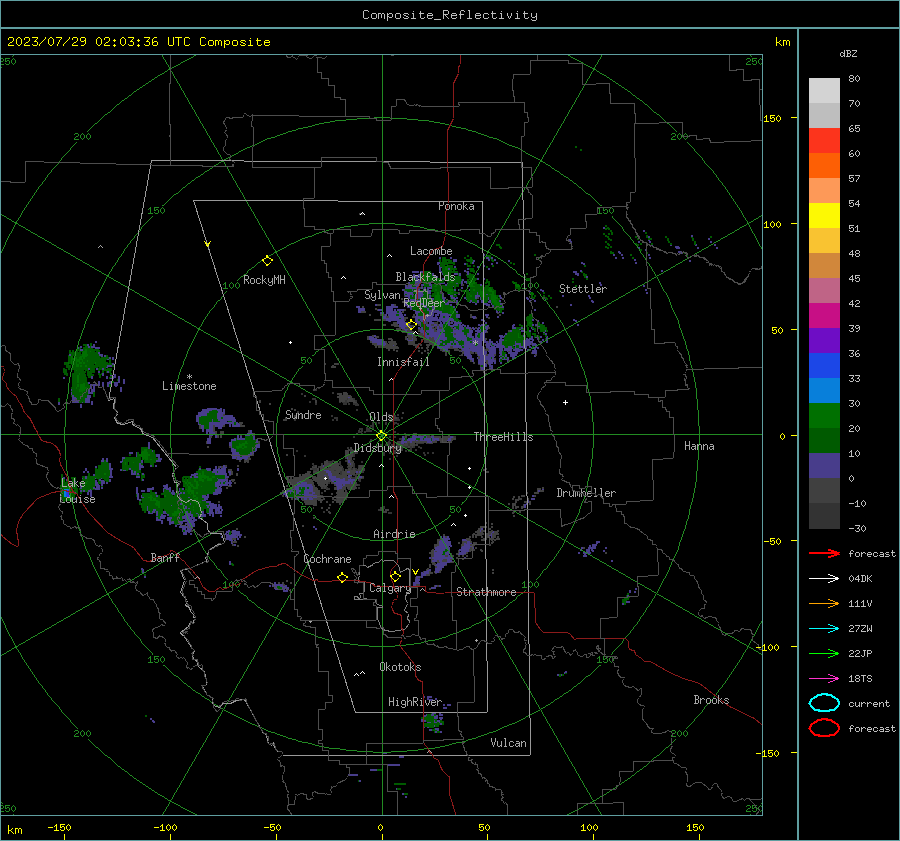Pick the blue 33-36 dBZ swatch

(824, 365)
